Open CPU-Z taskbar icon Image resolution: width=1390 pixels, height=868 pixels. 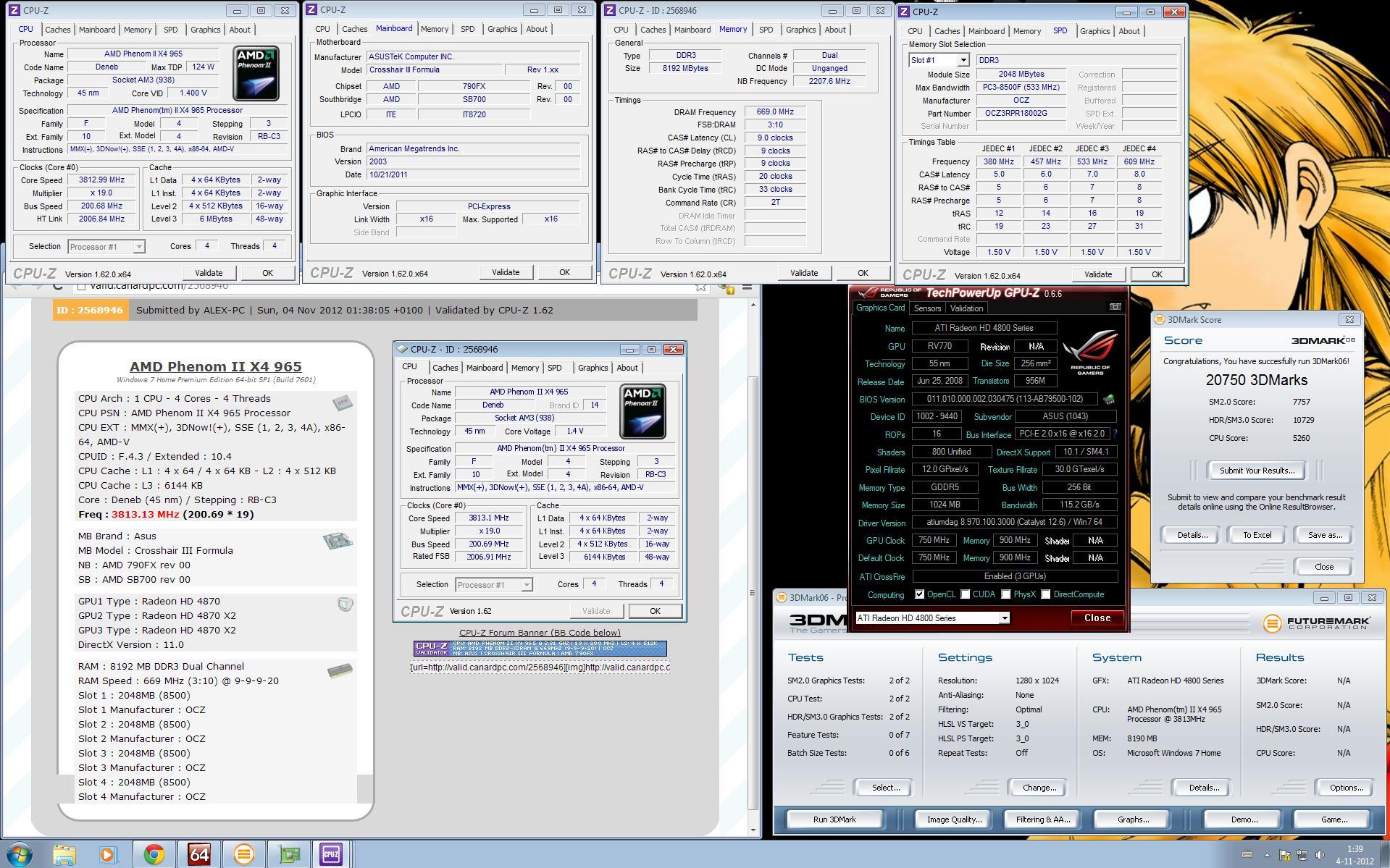coord(332,855)
